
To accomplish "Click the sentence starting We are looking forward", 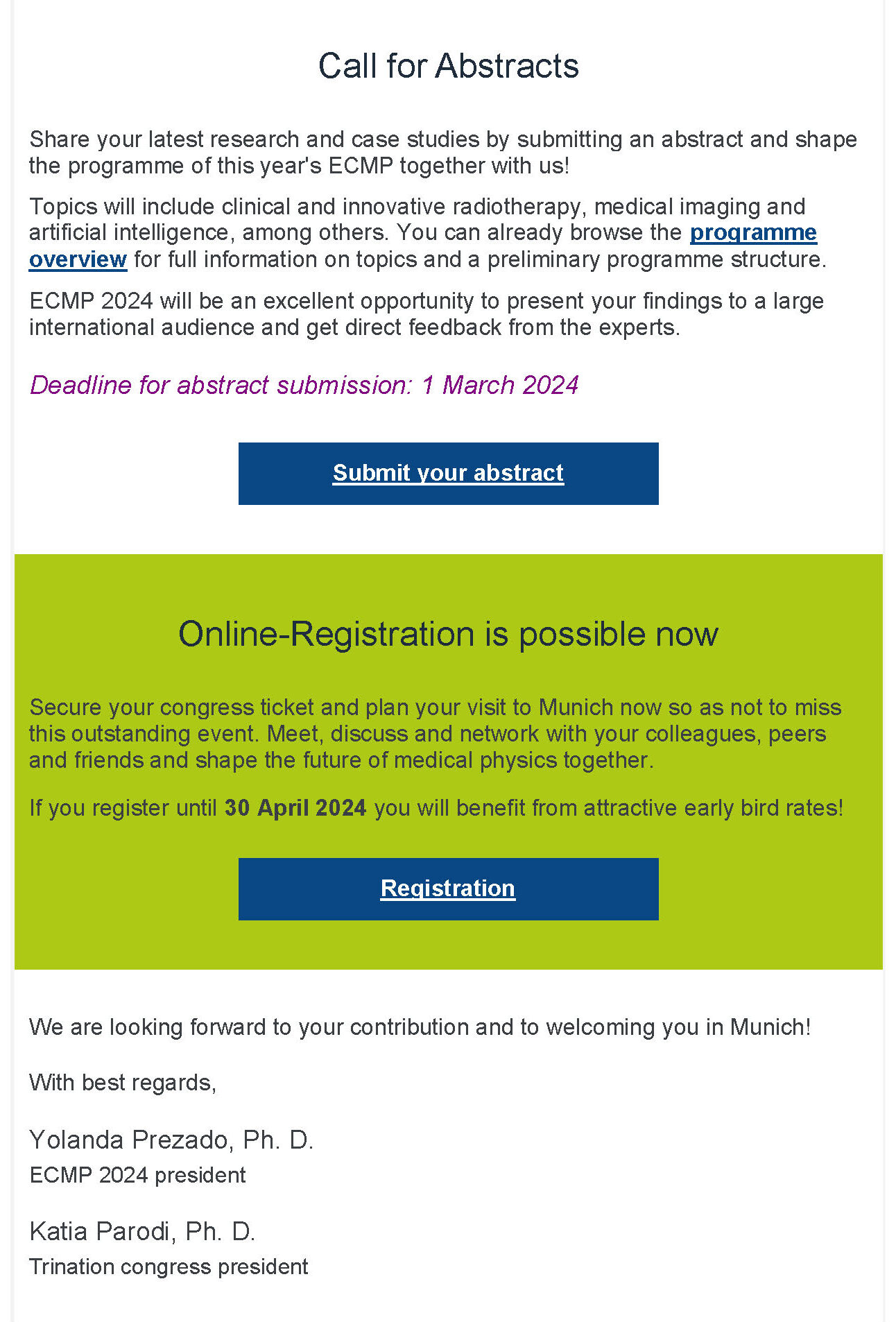I will [x=420, y=1027].
